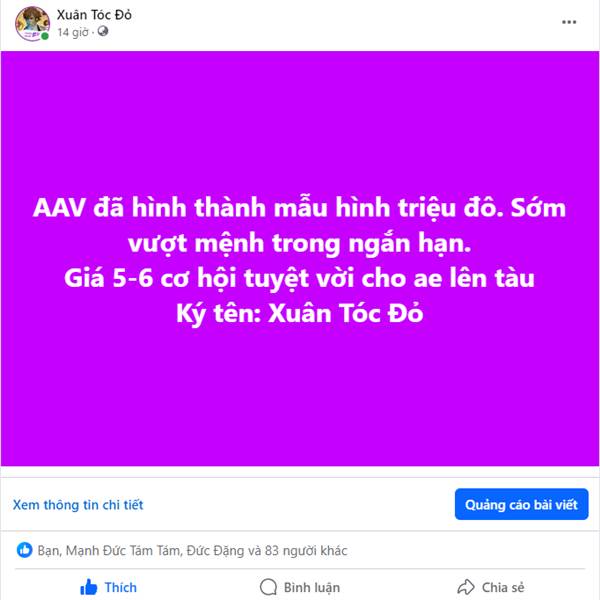The image size is (600, 600).
Task: Click the comment speech bubble icon
Action: pyautogui.click(x=268, y=587)
